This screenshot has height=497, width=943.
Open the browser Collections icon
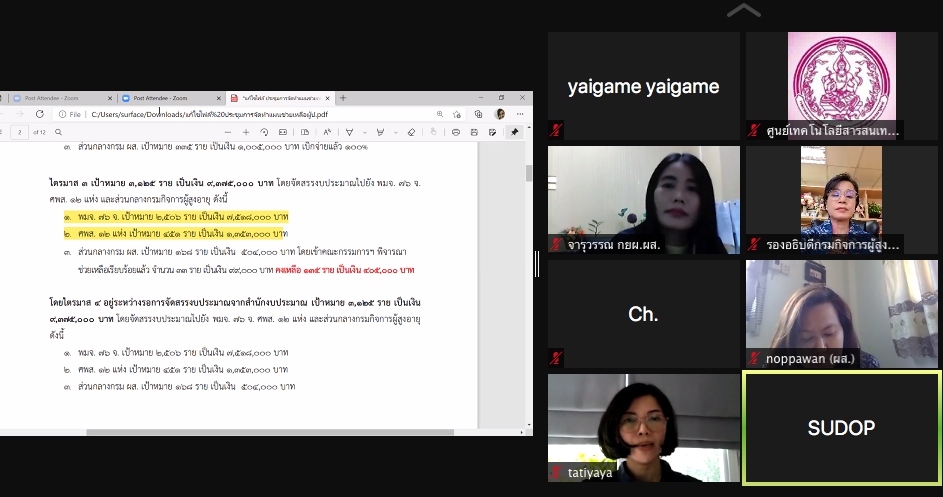click(479, 114)
